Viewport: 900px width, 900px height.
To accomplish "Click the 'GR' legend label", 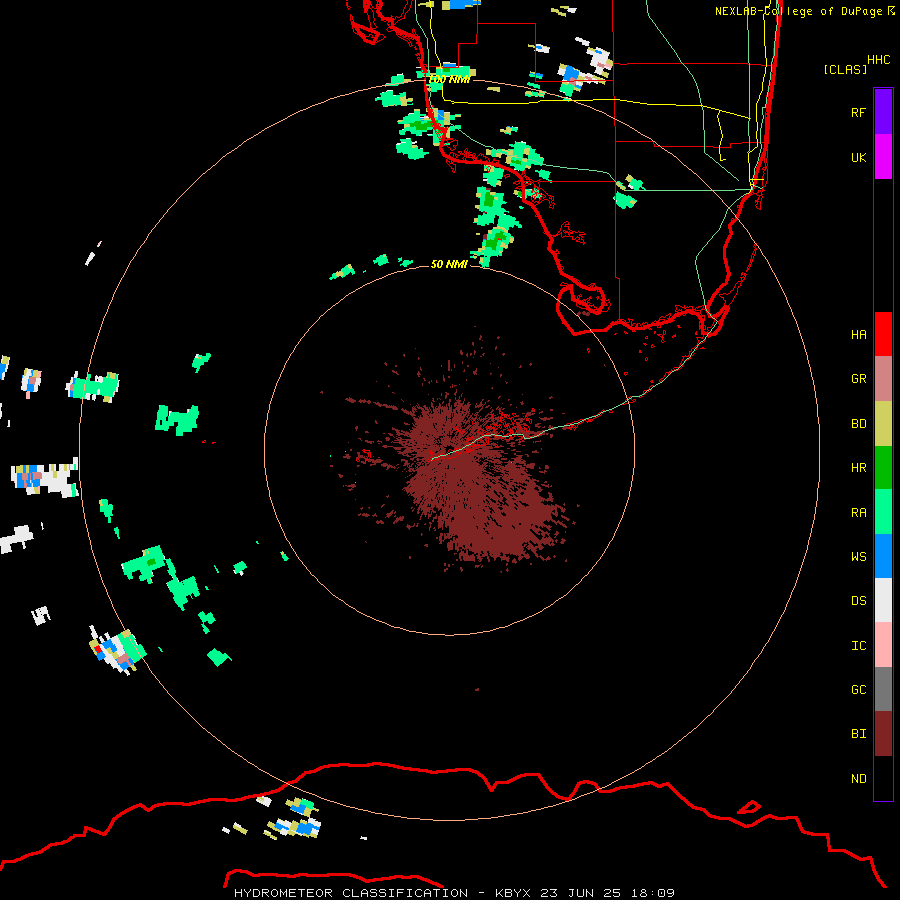I will [858, 378].
